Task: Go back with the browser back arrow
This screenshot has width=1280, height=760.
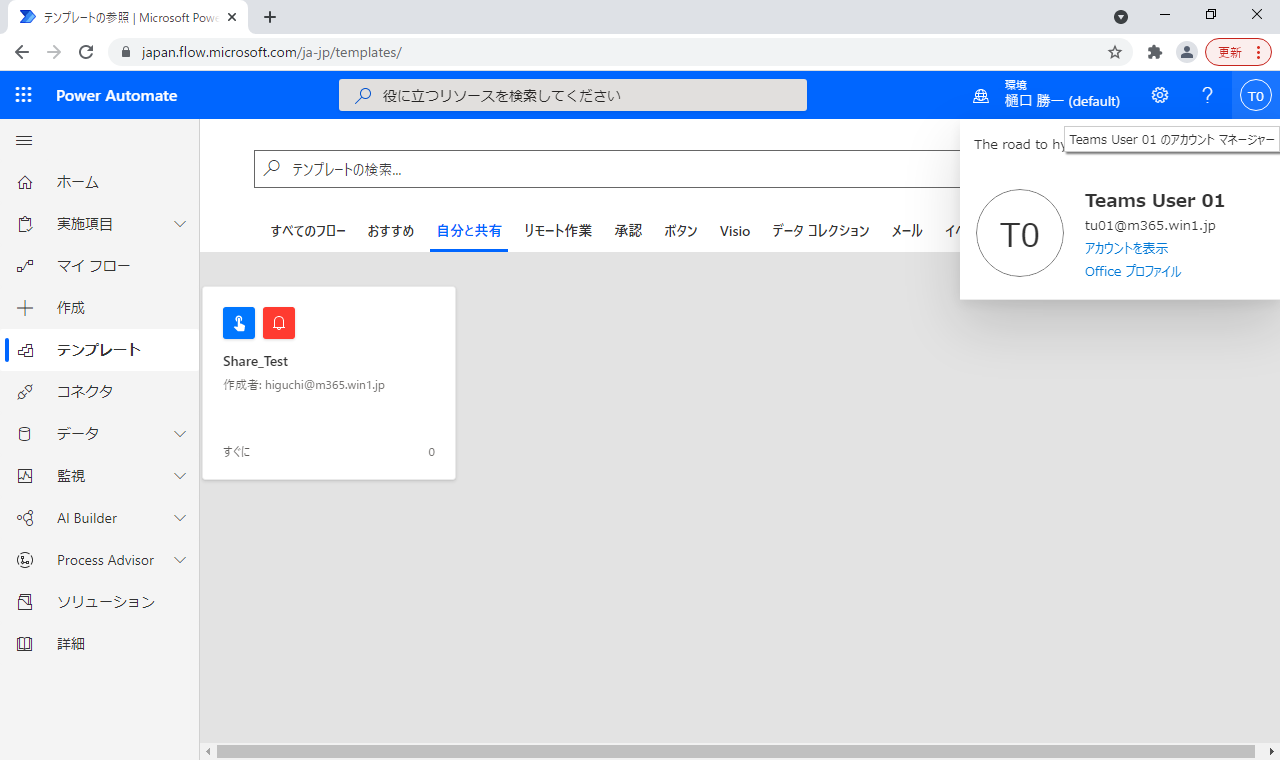Action: click(22, 52)
